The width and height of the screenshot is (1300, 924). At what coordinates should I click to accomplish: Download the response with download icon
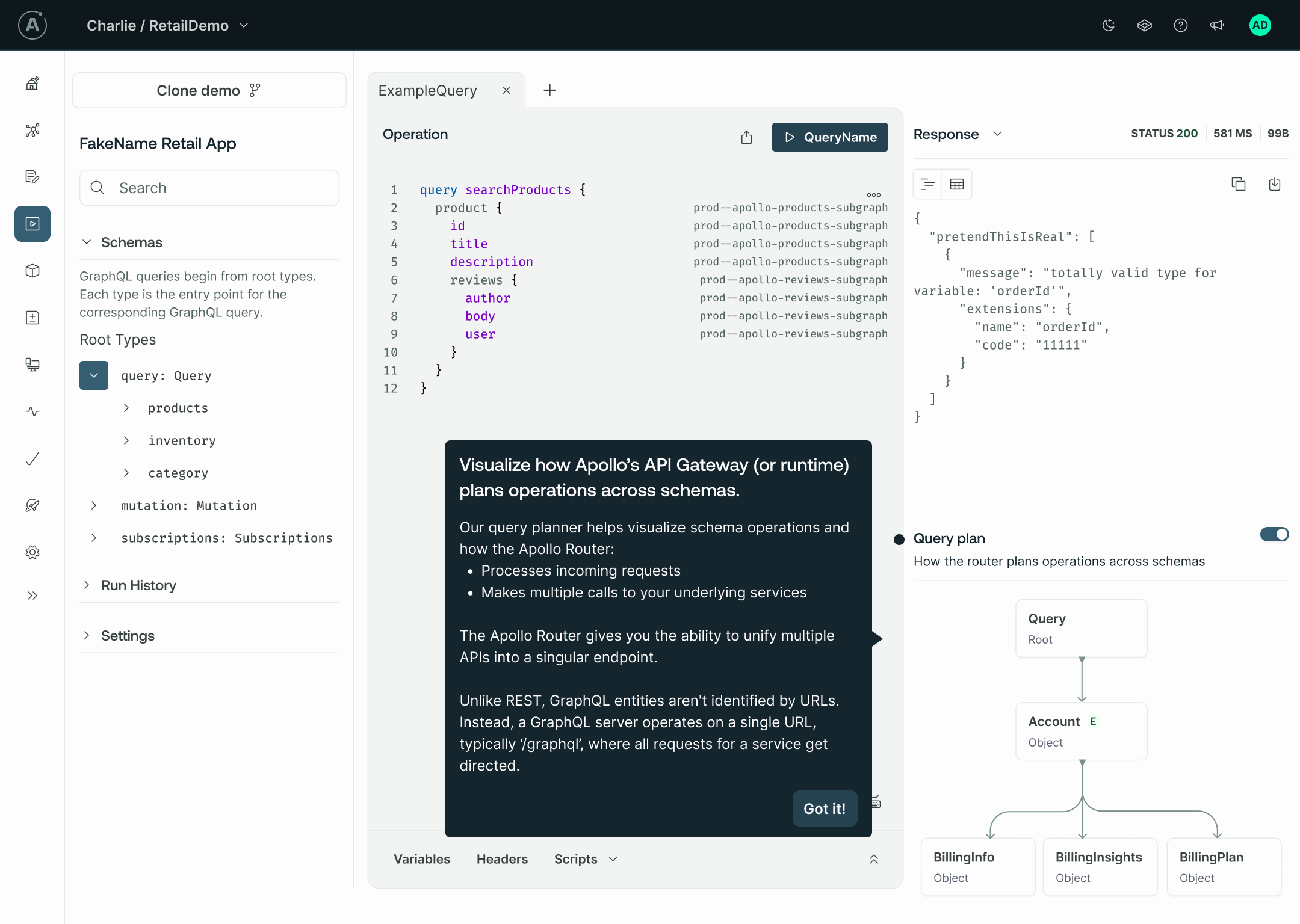pyautogui.click(x=1274, y=184)
